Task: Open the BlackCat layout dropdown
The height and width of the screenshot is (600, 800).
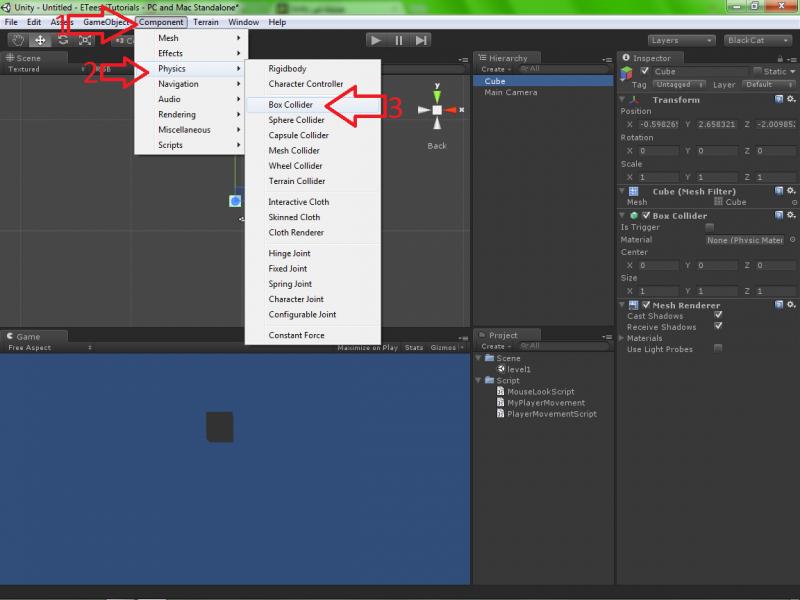Action: point(758,40)
